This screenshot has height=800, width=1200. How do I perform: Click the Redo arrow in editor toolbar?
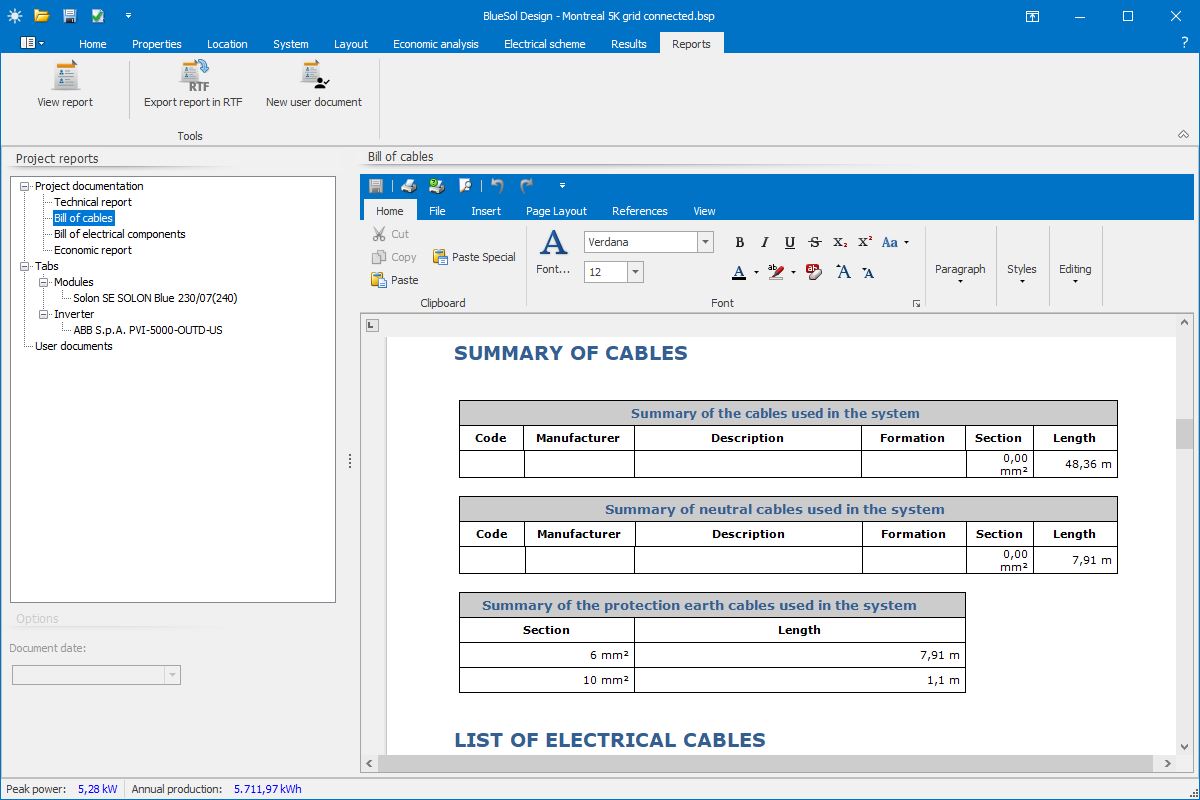tap(527, 186)
